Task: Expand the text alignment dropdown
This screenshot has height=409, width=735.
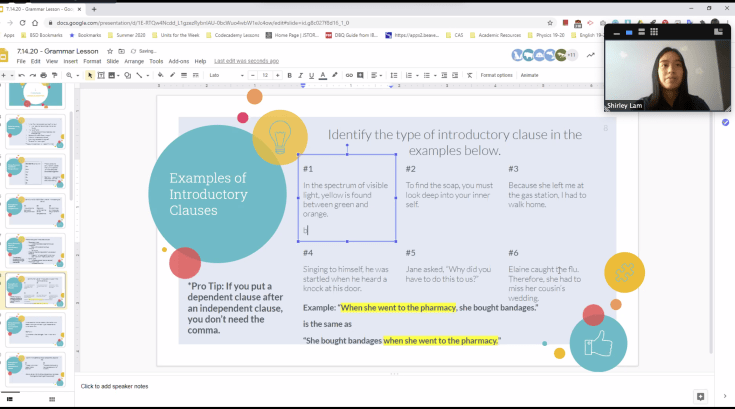Action: (x=378, y=75)
